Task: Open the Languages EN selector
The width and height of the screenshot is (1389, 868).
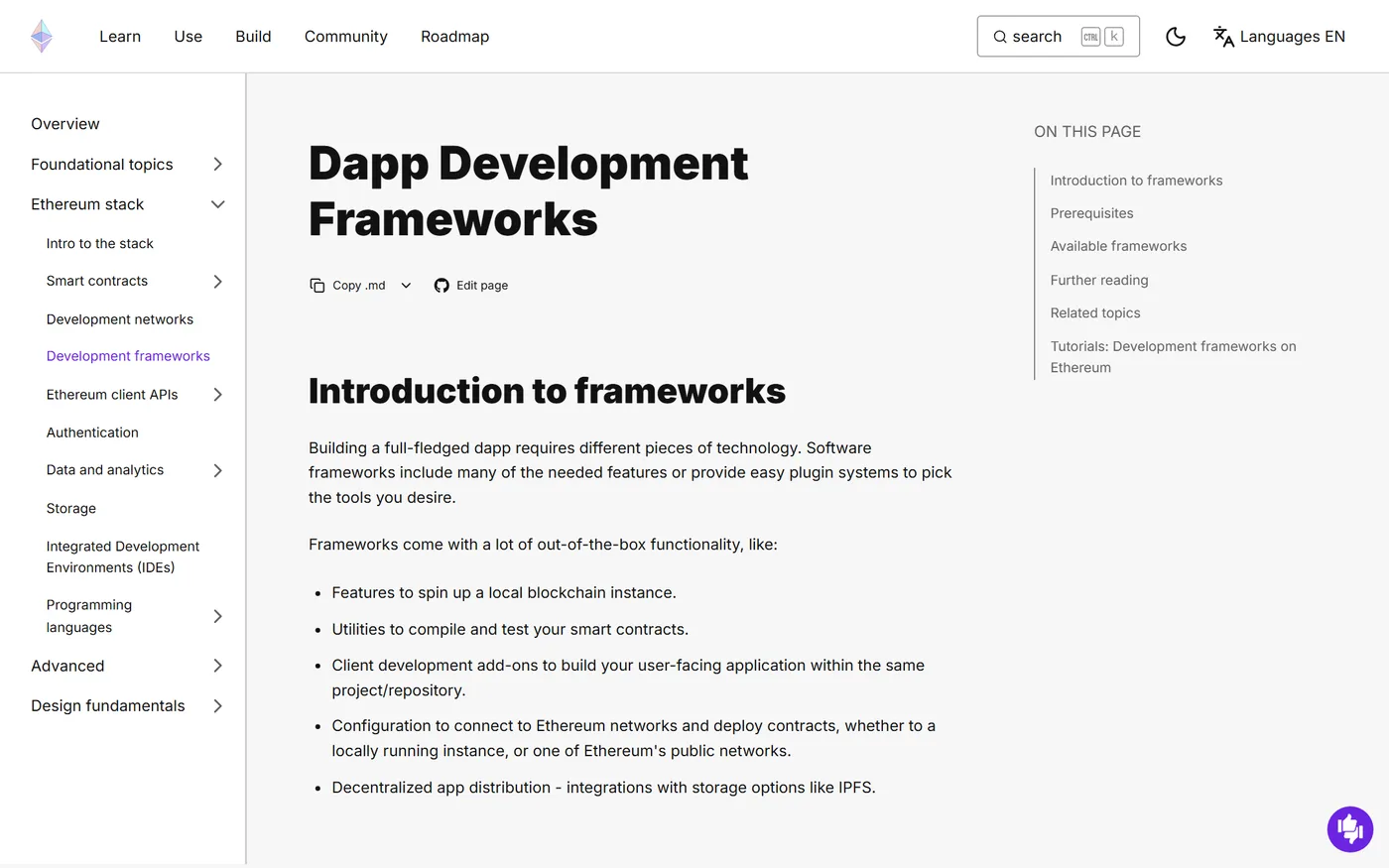Action: [x=1280, y=37]
